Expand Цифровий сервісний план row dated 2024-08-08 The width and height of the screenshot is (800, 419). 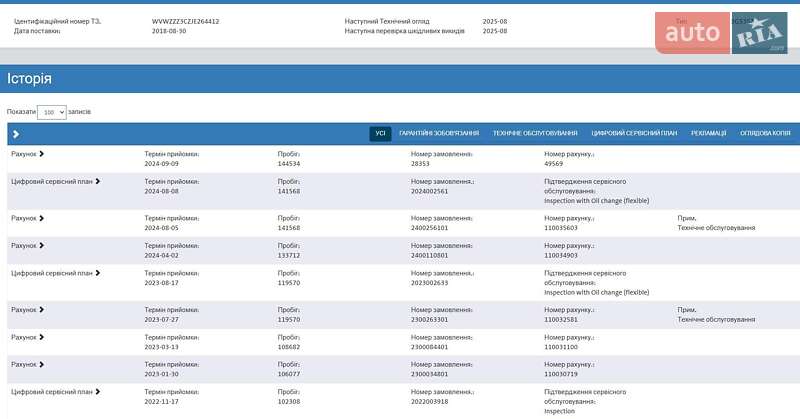coord(56,181)
